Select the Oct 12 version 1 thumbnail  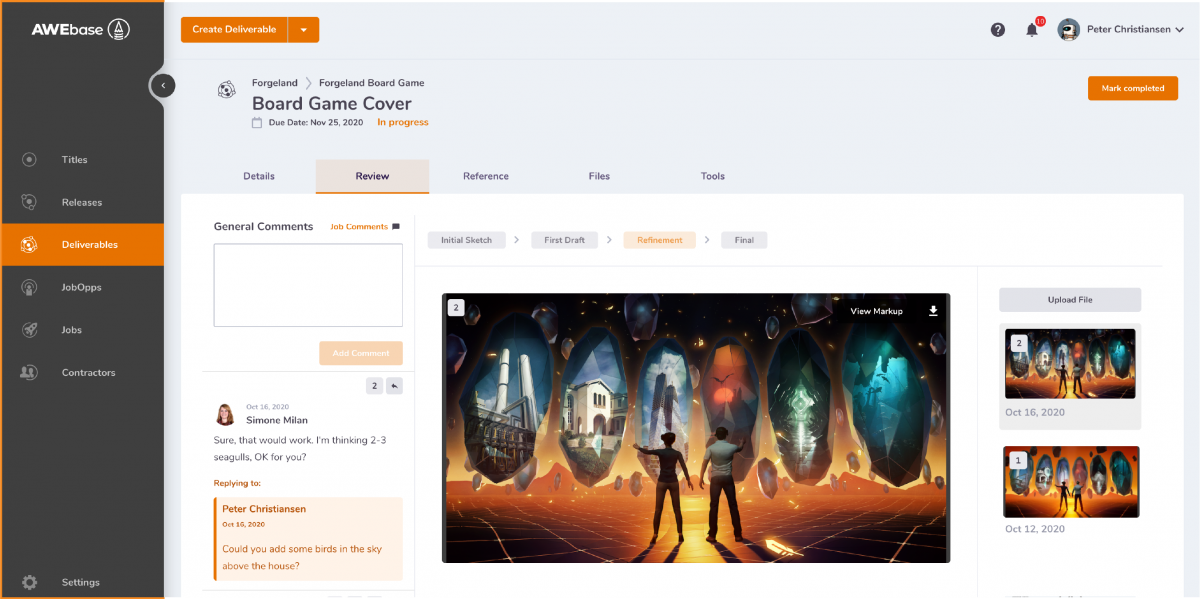[1071, 482]
